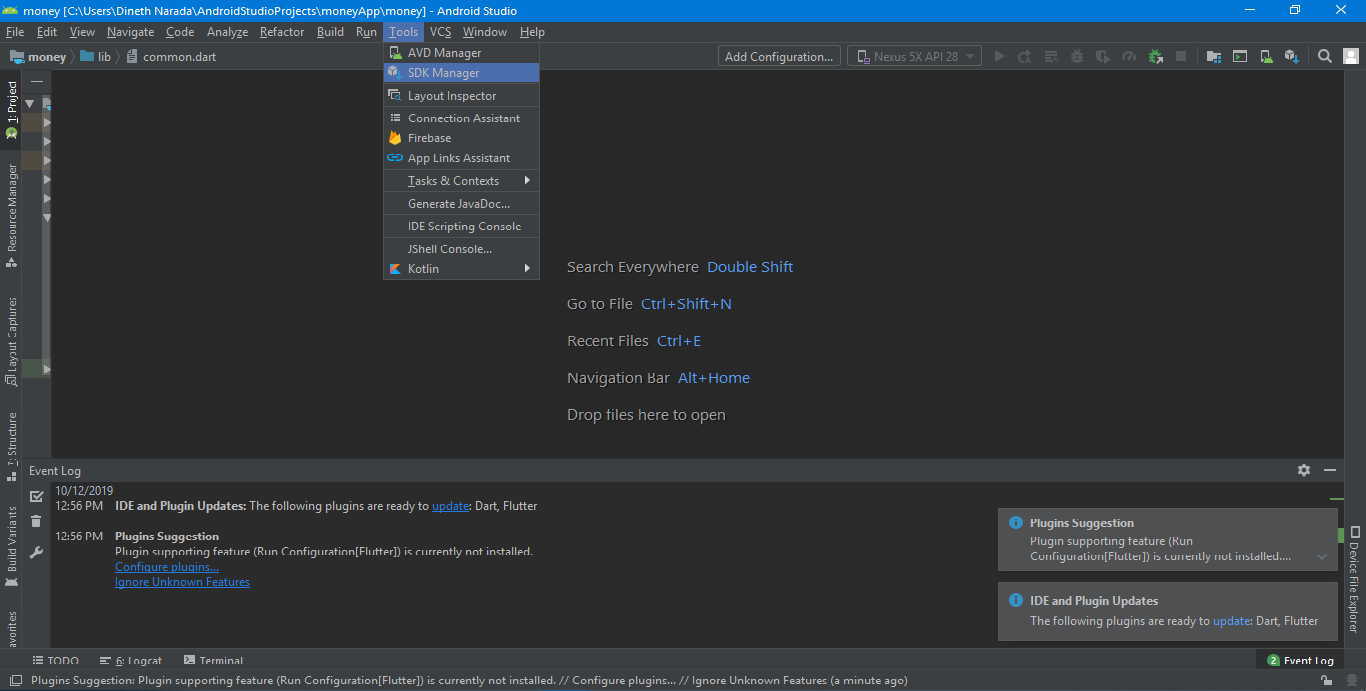Open 6: Logcat tool window tab
Screen dimensions: 1366x691
coord(131,661)
